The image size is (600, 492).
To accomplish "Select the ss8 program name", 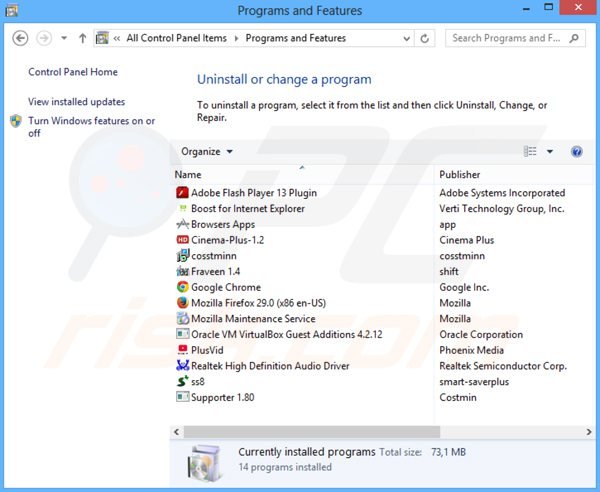I will pos(198,381).
